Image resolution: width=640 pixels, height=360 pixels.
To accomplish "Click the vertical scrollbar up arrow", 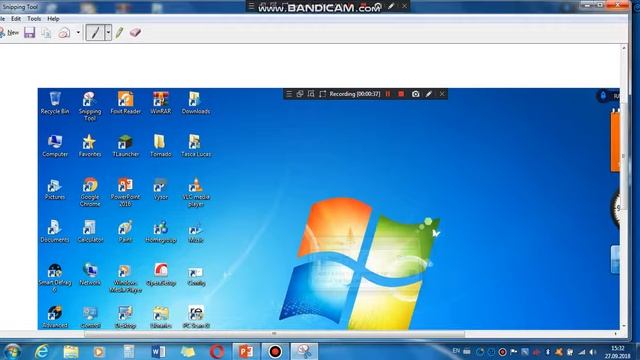I will [624, 48].
